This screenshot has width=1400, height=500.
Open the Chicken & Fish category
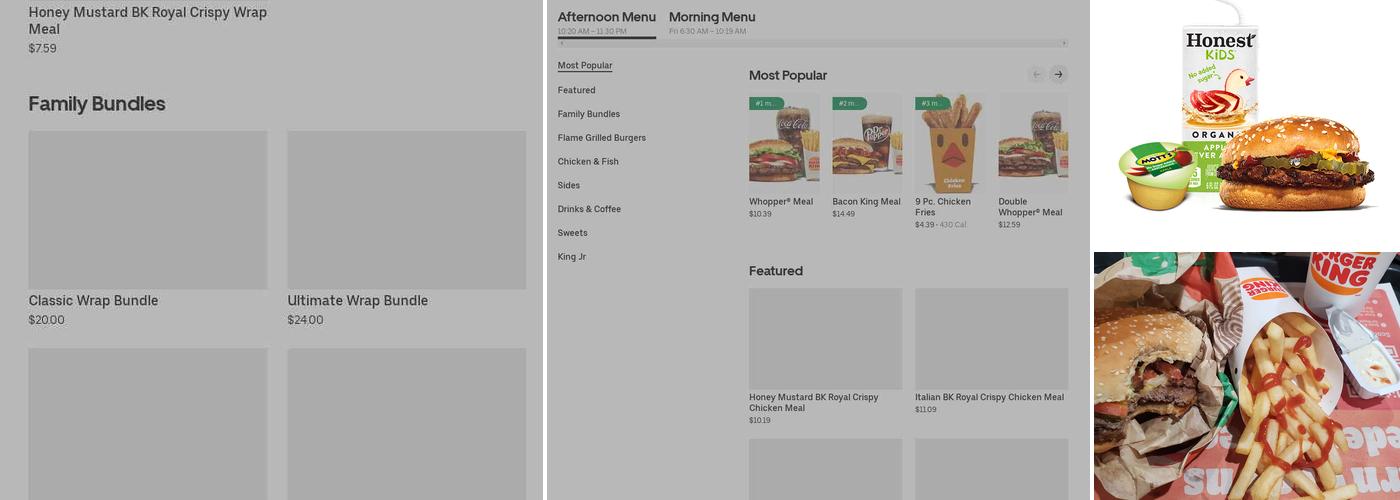coord(588,162)
